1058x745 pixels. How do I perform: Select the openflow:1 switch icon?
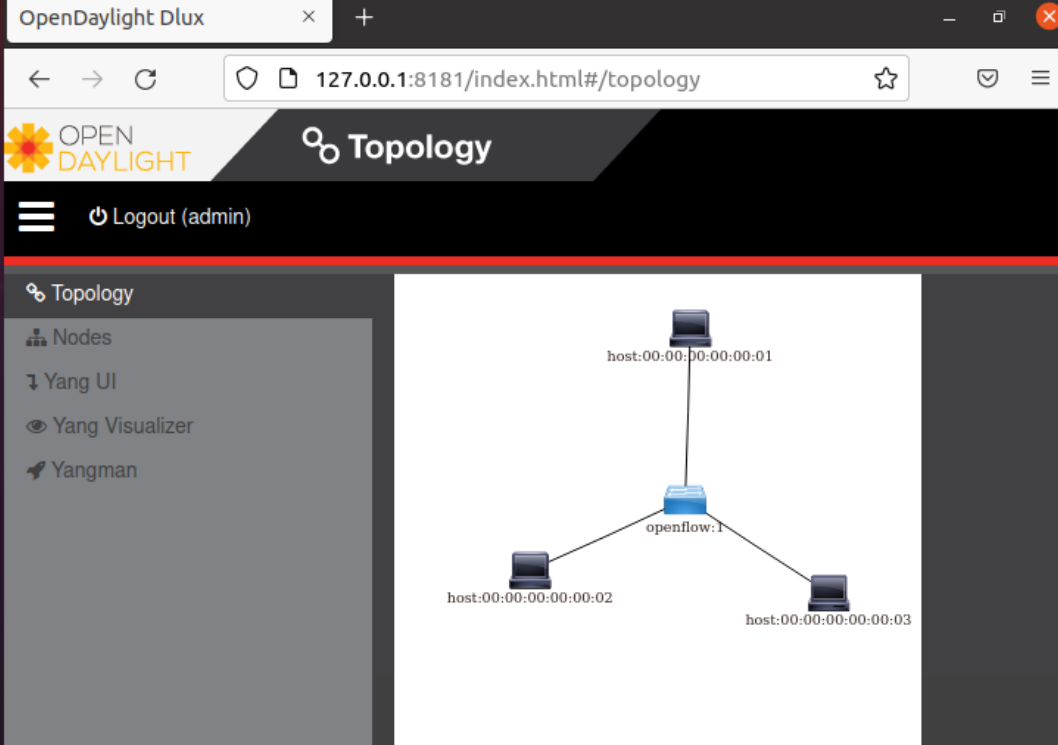685,501
